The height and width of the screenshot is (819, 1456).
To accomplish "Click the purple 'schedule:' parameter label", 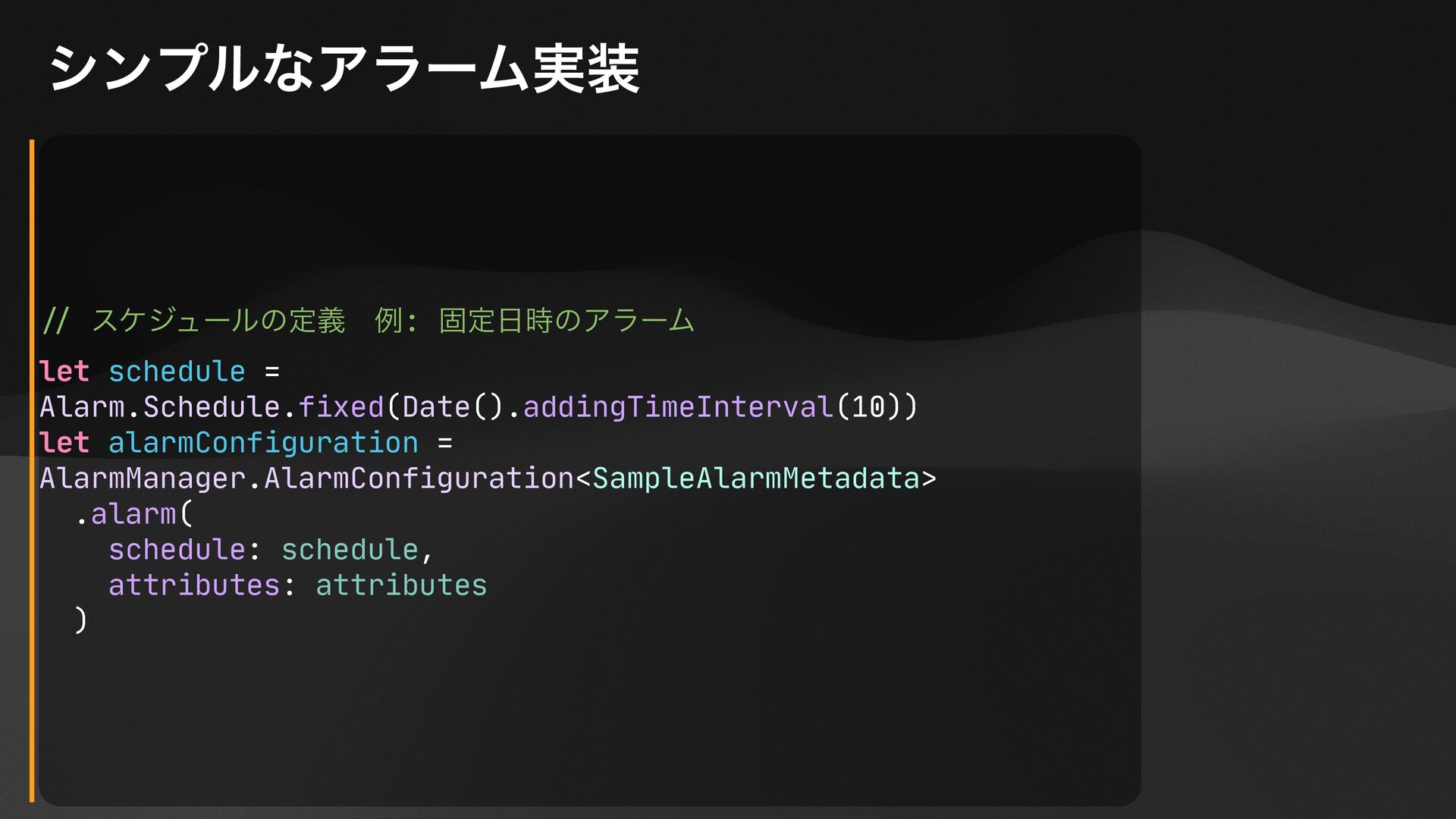I will coord(184,550).
